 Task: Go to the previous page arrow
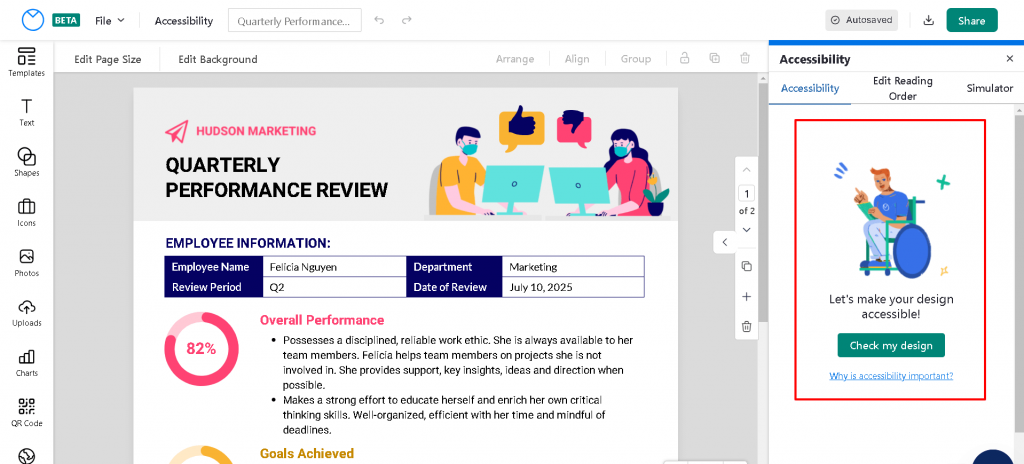click(746, 170)
